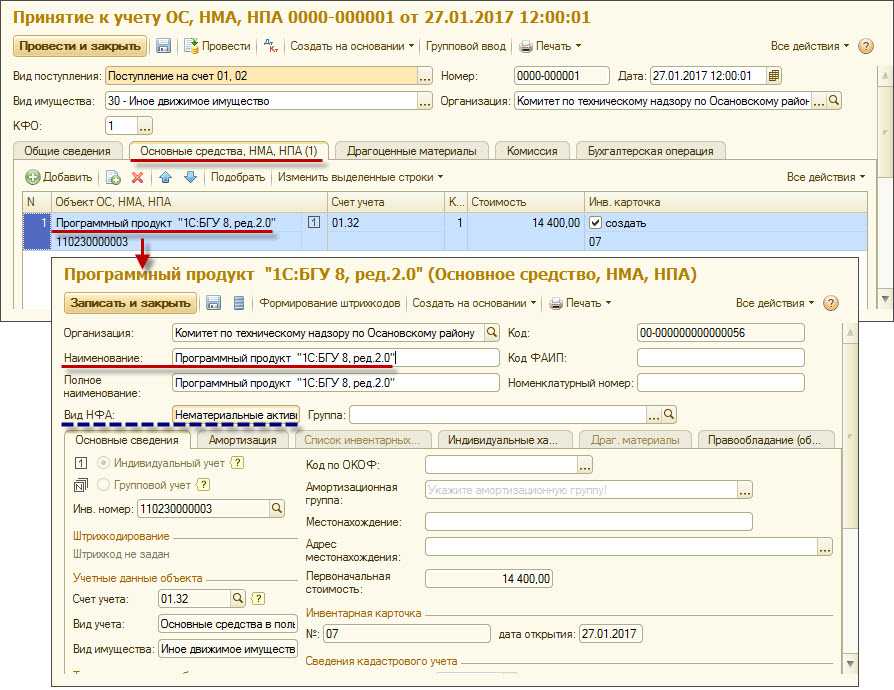Click scrollbar down arrow of upper document
Viewport: 894px width, 690px height.
(x=885, y=298)
